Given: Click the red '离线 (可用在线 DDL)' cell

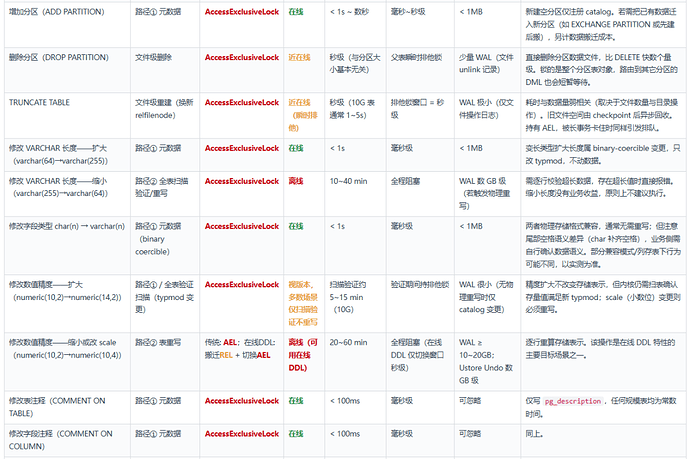Looking at the screenshot, I should [304, 362].
